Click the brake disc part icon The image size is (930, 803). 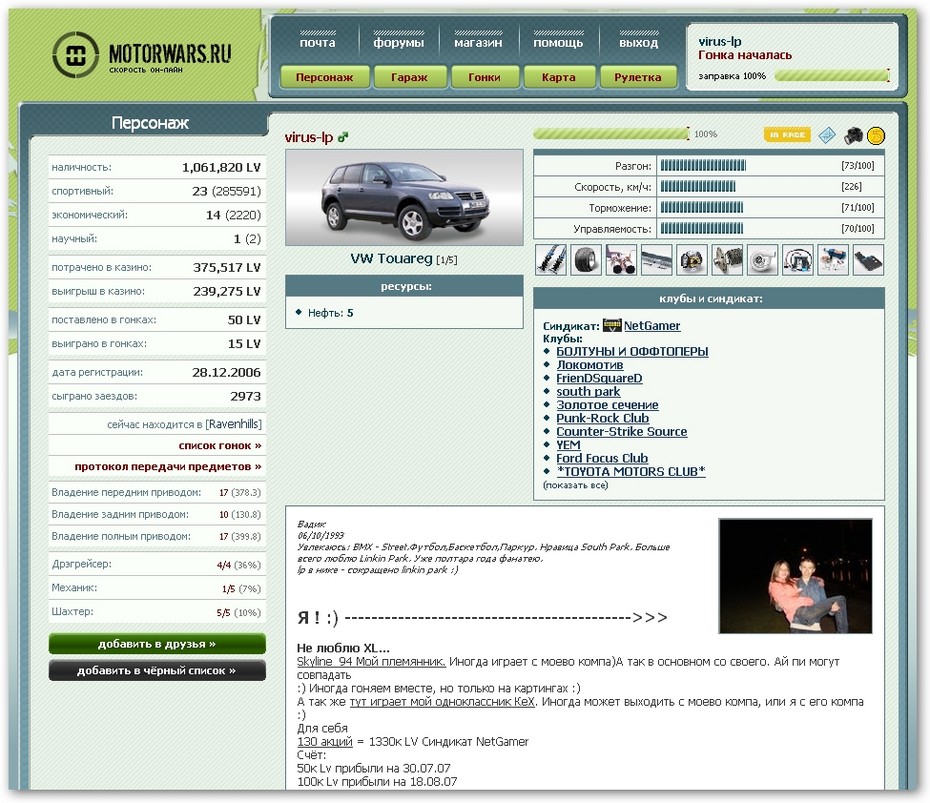pyautogui.click(x=692, y=260)
